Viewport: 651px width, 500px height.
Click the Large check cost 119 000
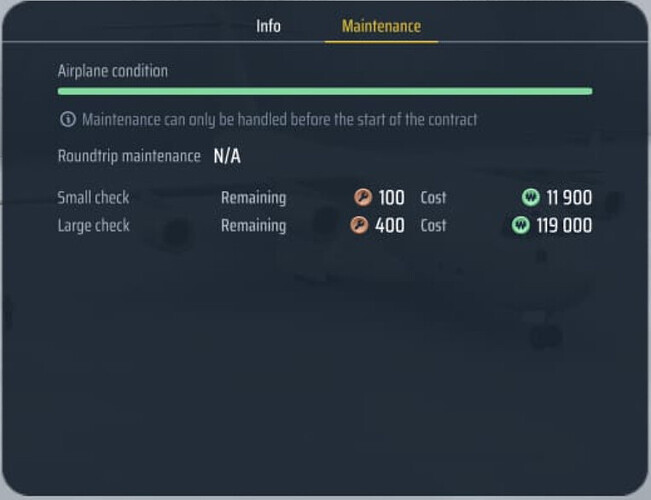point(564,225)
